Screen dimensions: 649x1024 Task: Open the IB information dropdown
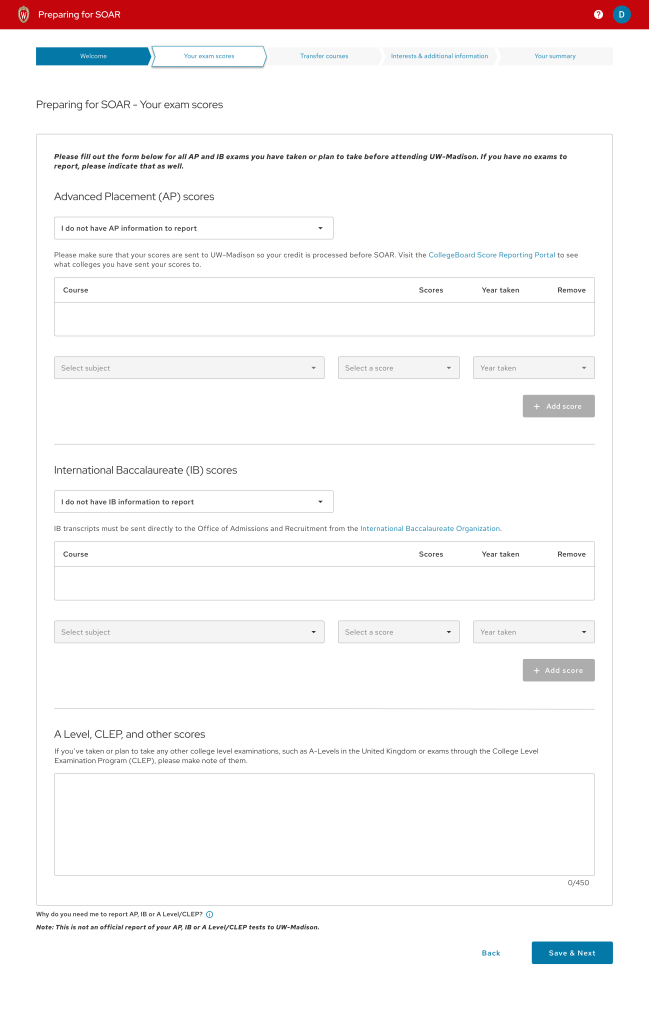coord(194,501)
